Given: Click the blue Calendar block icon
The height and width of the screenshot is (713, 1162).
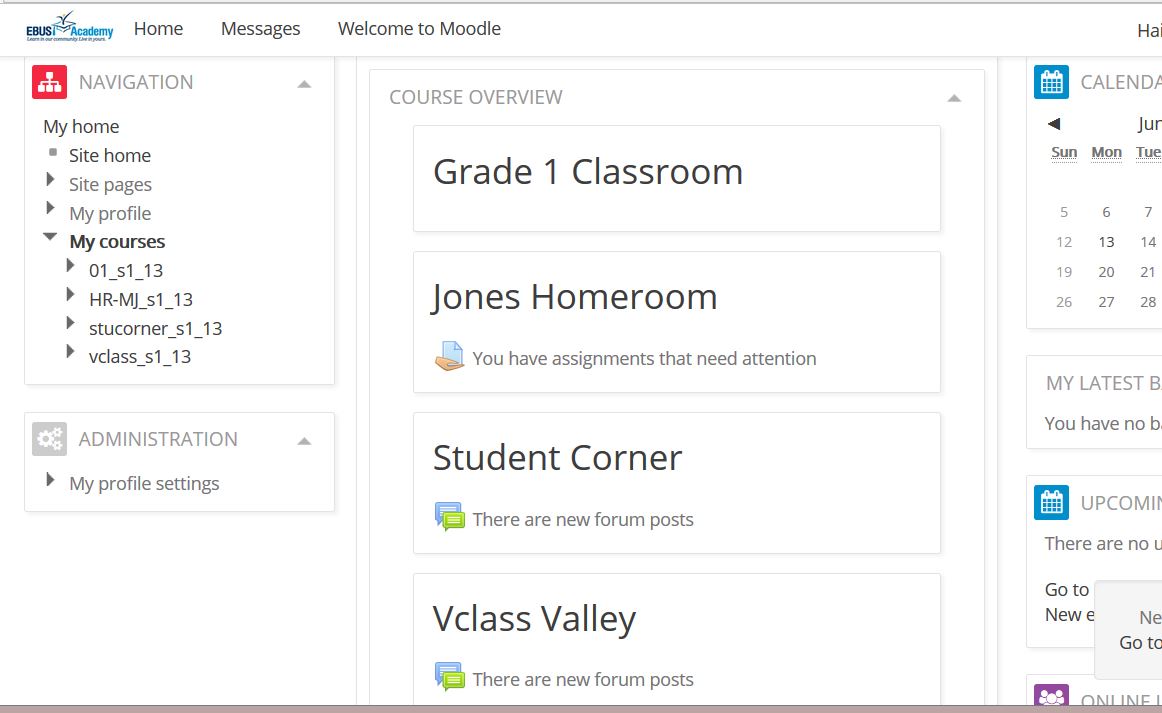Looking at the screenshot, I should 1052,82.
